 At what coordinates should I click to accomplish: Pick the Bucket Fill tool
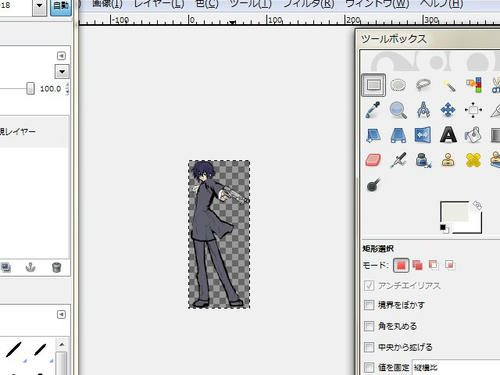[473, 135]
